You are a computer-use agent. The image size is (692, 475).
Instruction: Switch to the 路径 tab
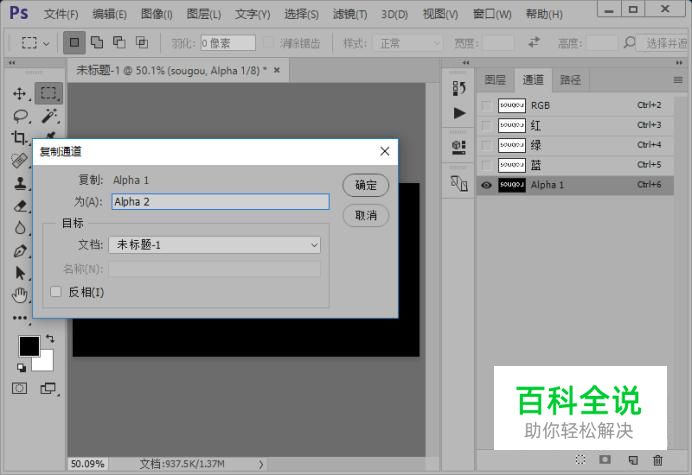click(x=571, y=80)
